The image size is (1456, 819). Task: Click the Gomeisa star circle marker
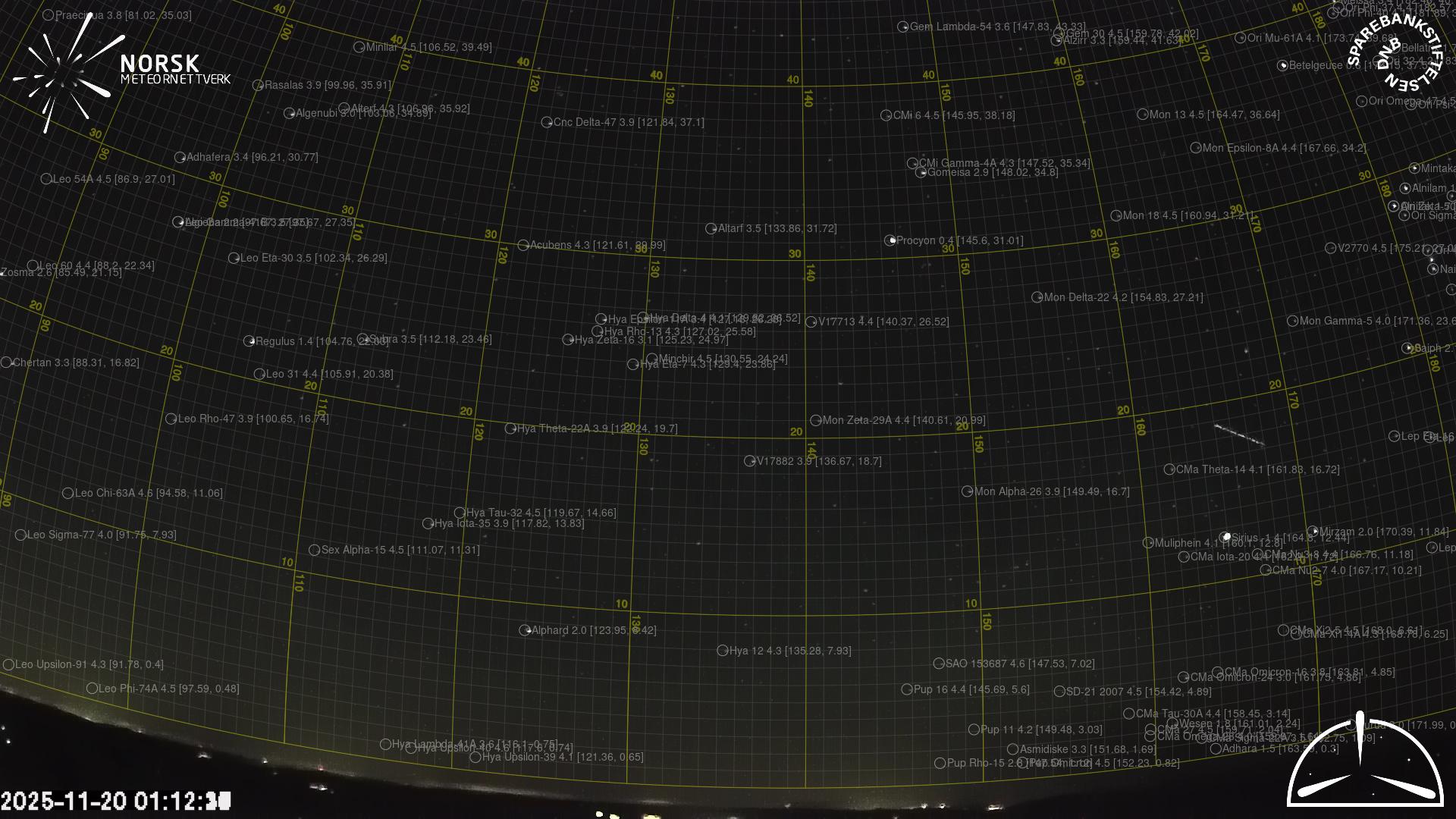click(921, 172)
